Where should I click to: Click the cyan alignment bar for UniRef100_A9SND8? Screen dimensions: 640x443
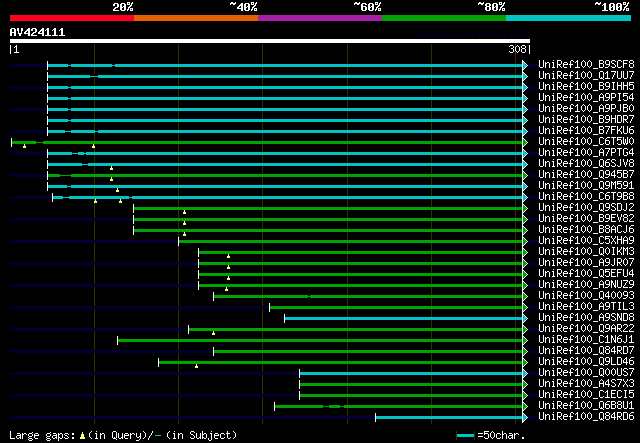tap(403, 318)
